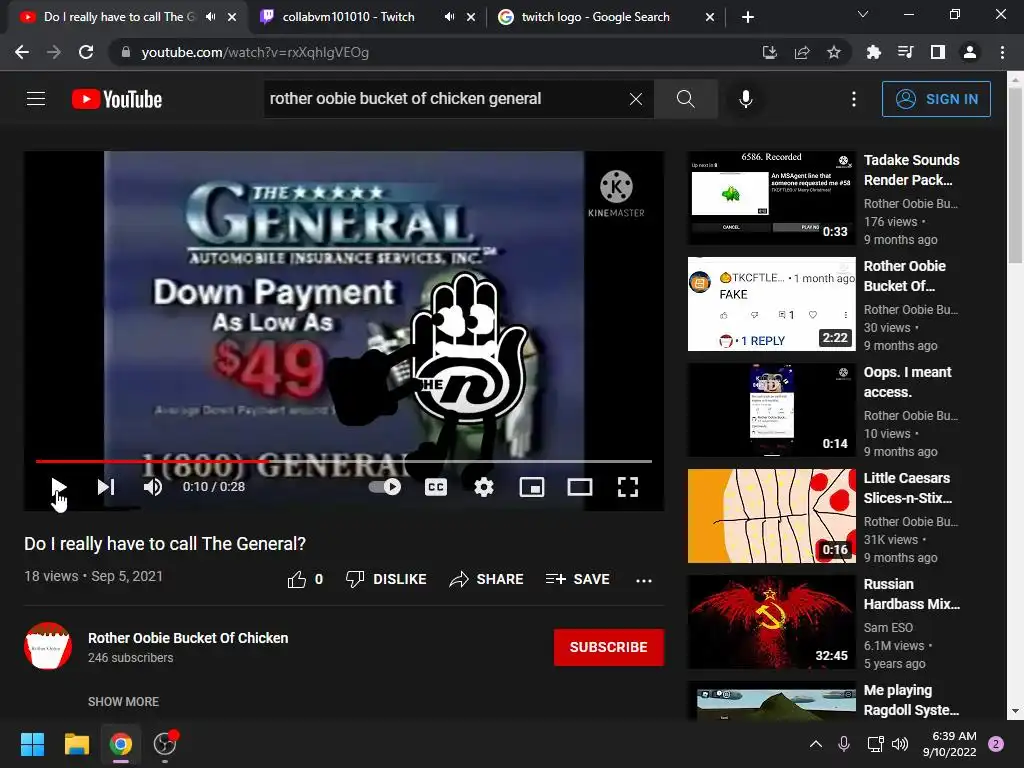The height and width of the screenshot is (768, 1024).
Task: Toggle Chrome side panel
Action: coord(938,52)
